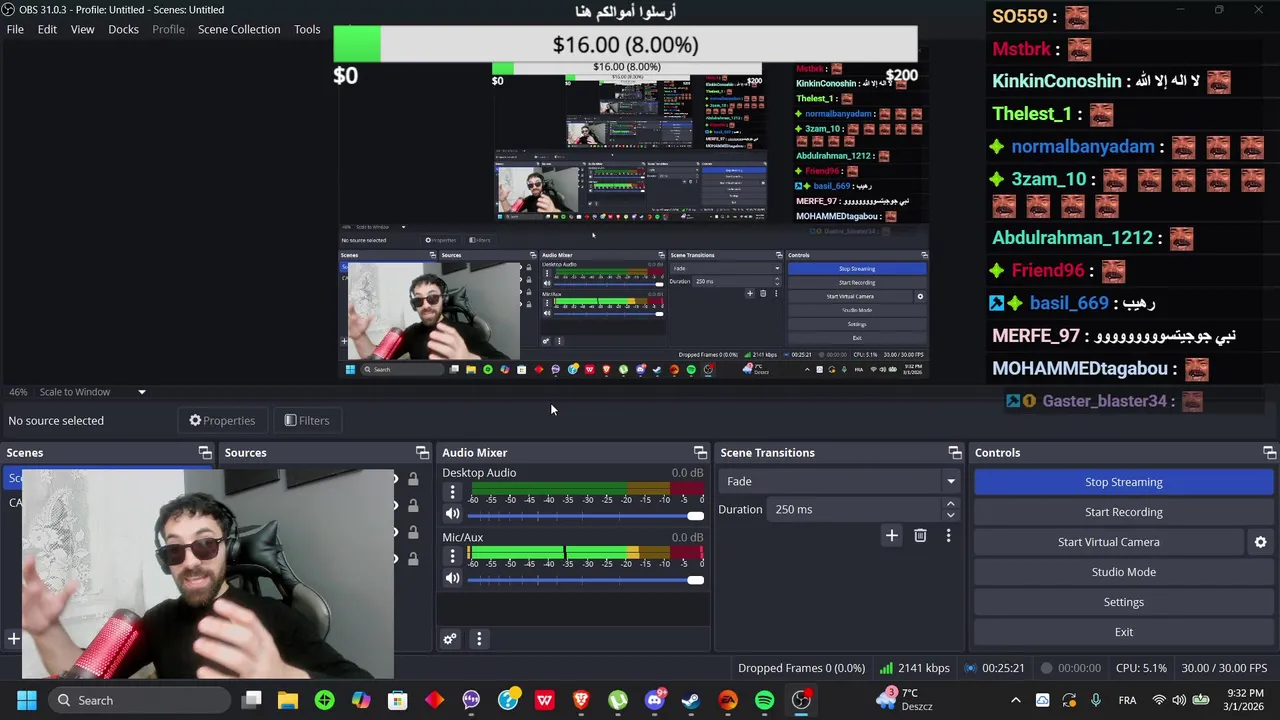Float the Scenes dock panel

tap(205, 453)
